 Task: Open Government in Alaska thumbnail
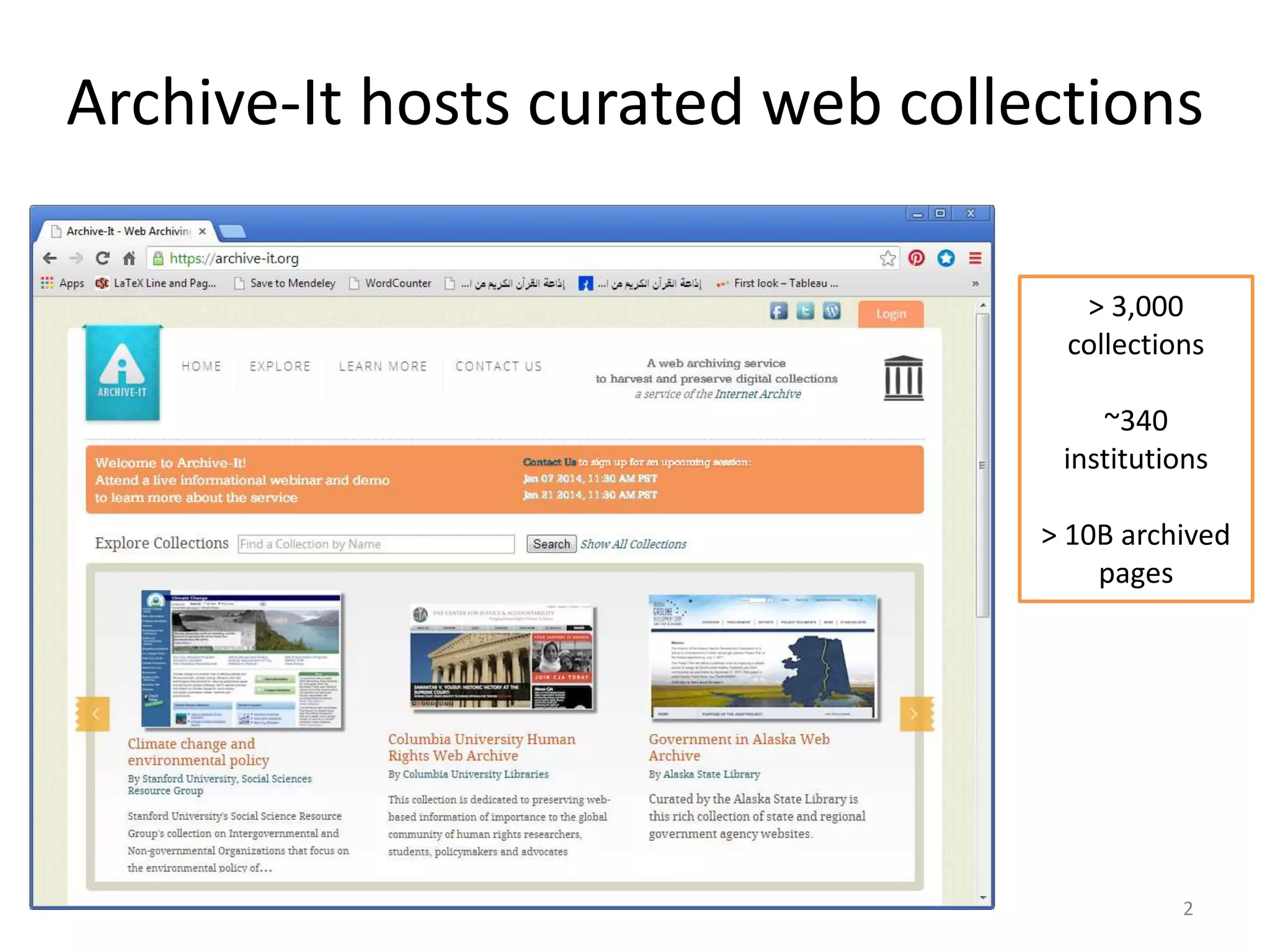click(x=763, y=657)
